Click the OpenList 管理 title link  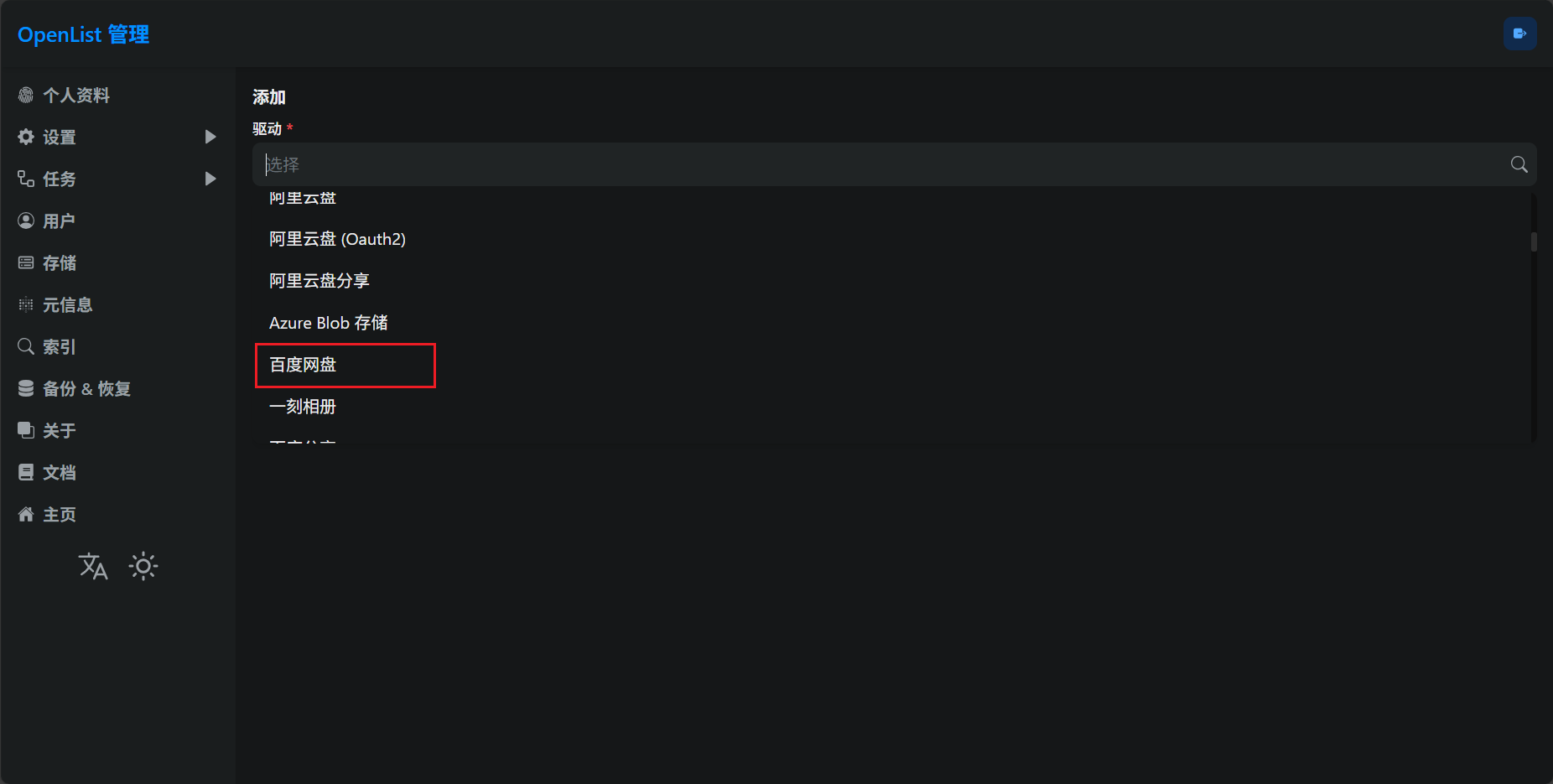(x=83, y=35)
